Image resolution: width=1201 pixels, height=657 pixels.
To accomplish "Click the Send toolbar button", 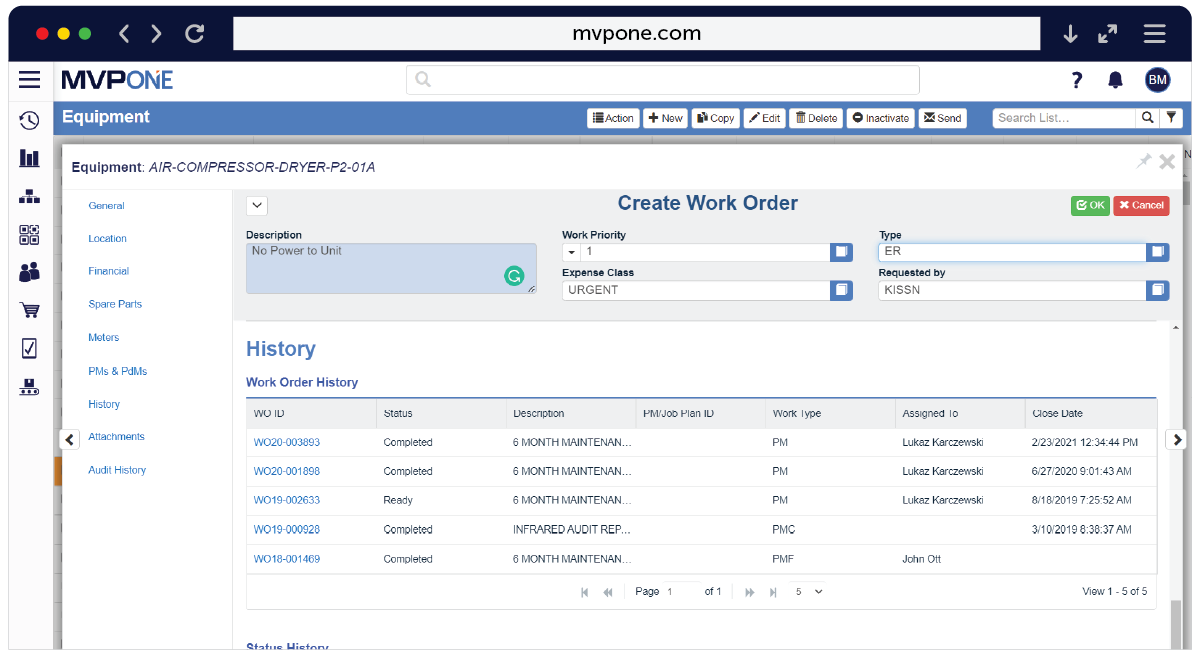I will [x=942, y=117].
